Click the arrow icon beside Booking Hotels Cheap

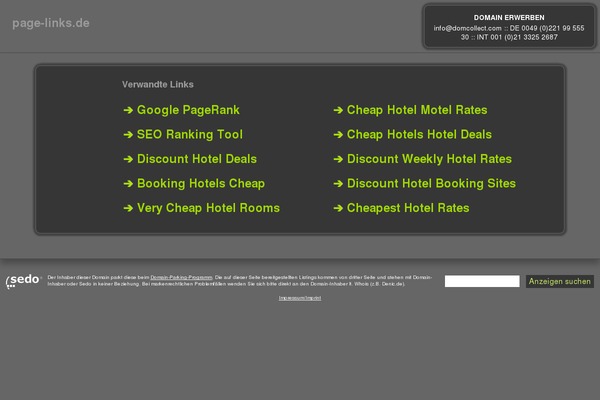pyautogui.click(x=128, y=184)
